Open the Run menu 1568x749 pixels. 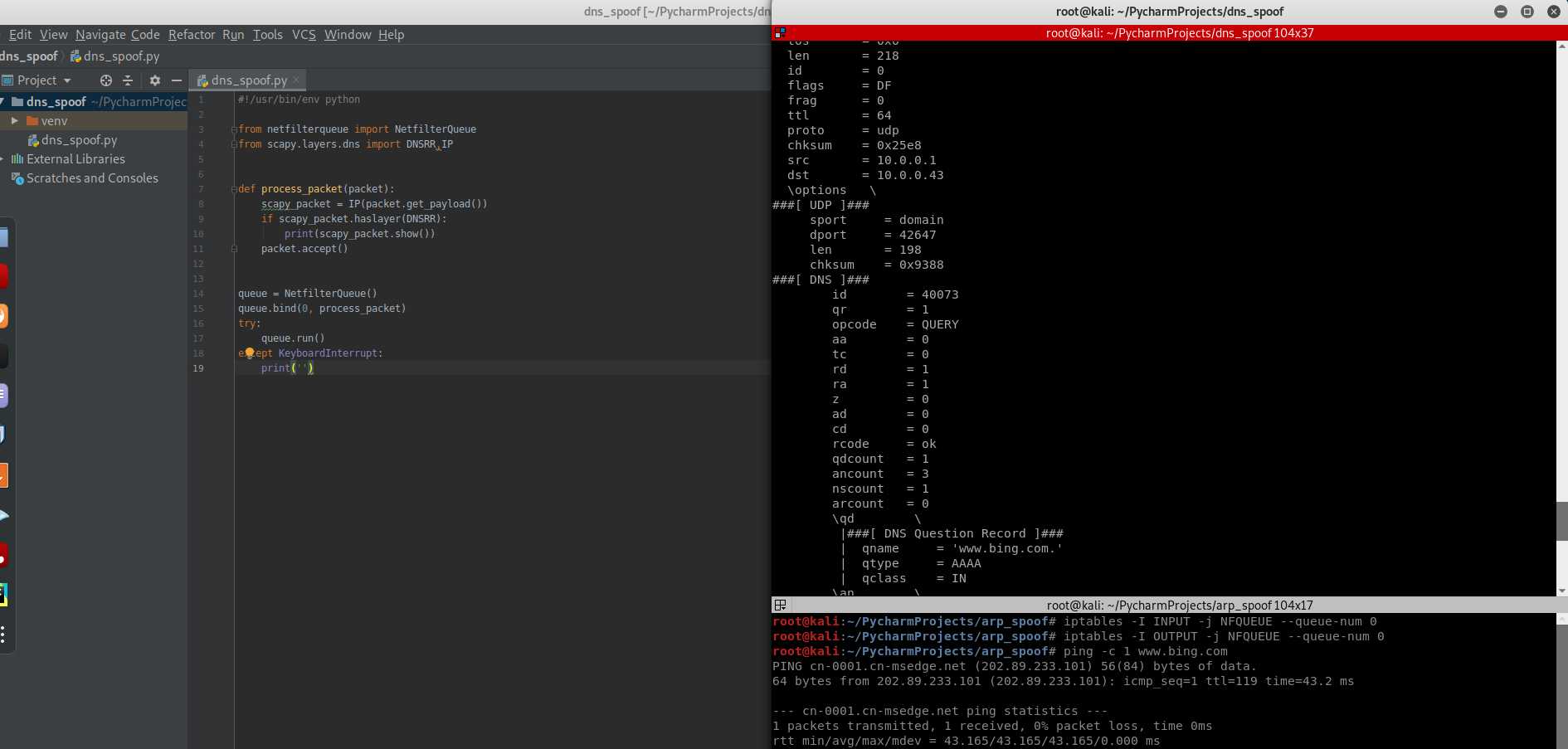[233, 35]
